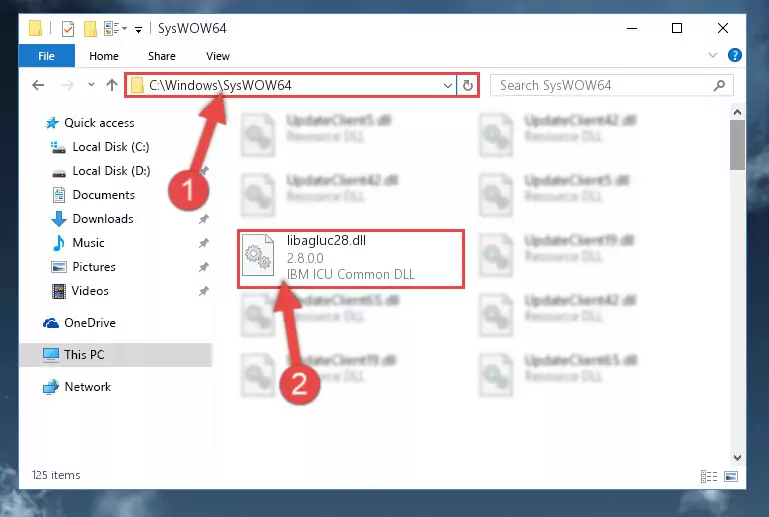The width and height of the screenshot is (769, 517).
Task: Minimize the SysWOW64 window
Action: tap(632, 28)
